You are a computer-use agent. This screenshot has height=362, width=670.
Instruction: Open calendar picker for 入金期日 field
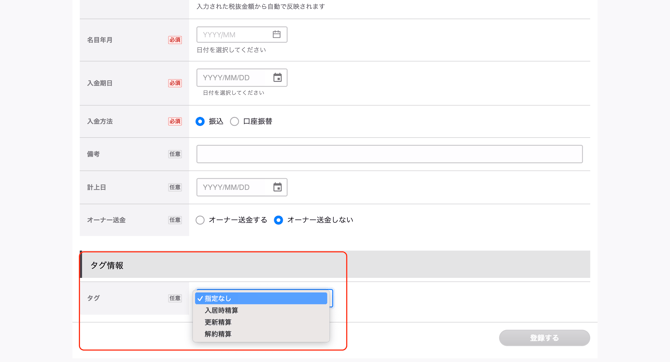277,77
